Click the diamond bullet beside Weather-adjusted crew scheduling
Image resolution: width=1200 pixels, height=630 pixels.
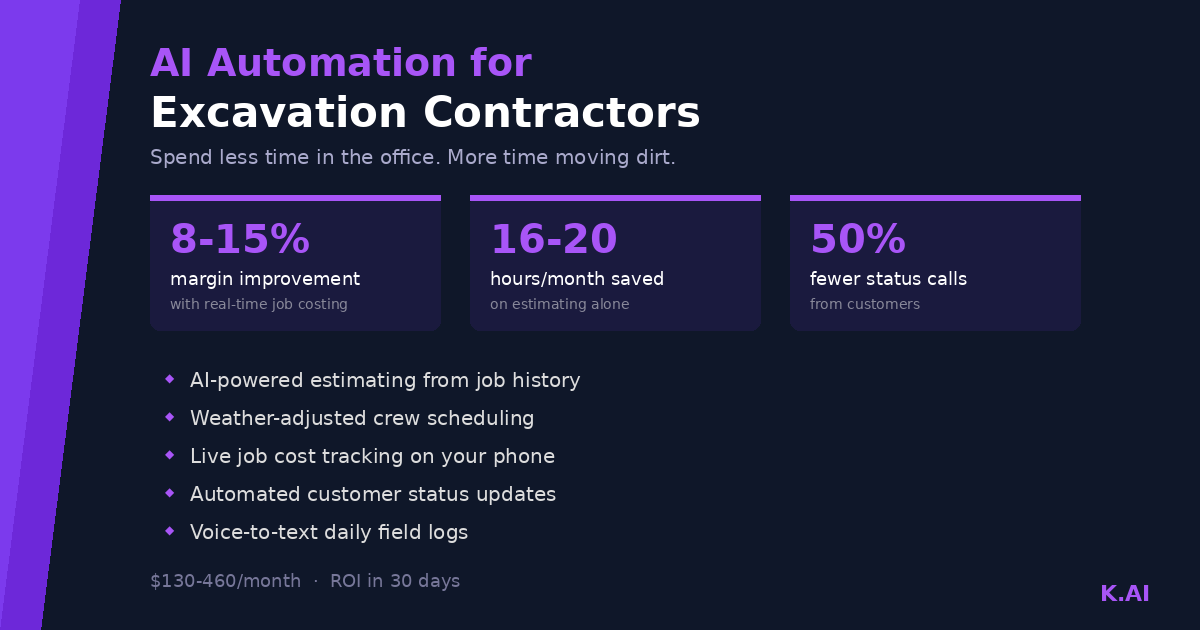point(170,417)
